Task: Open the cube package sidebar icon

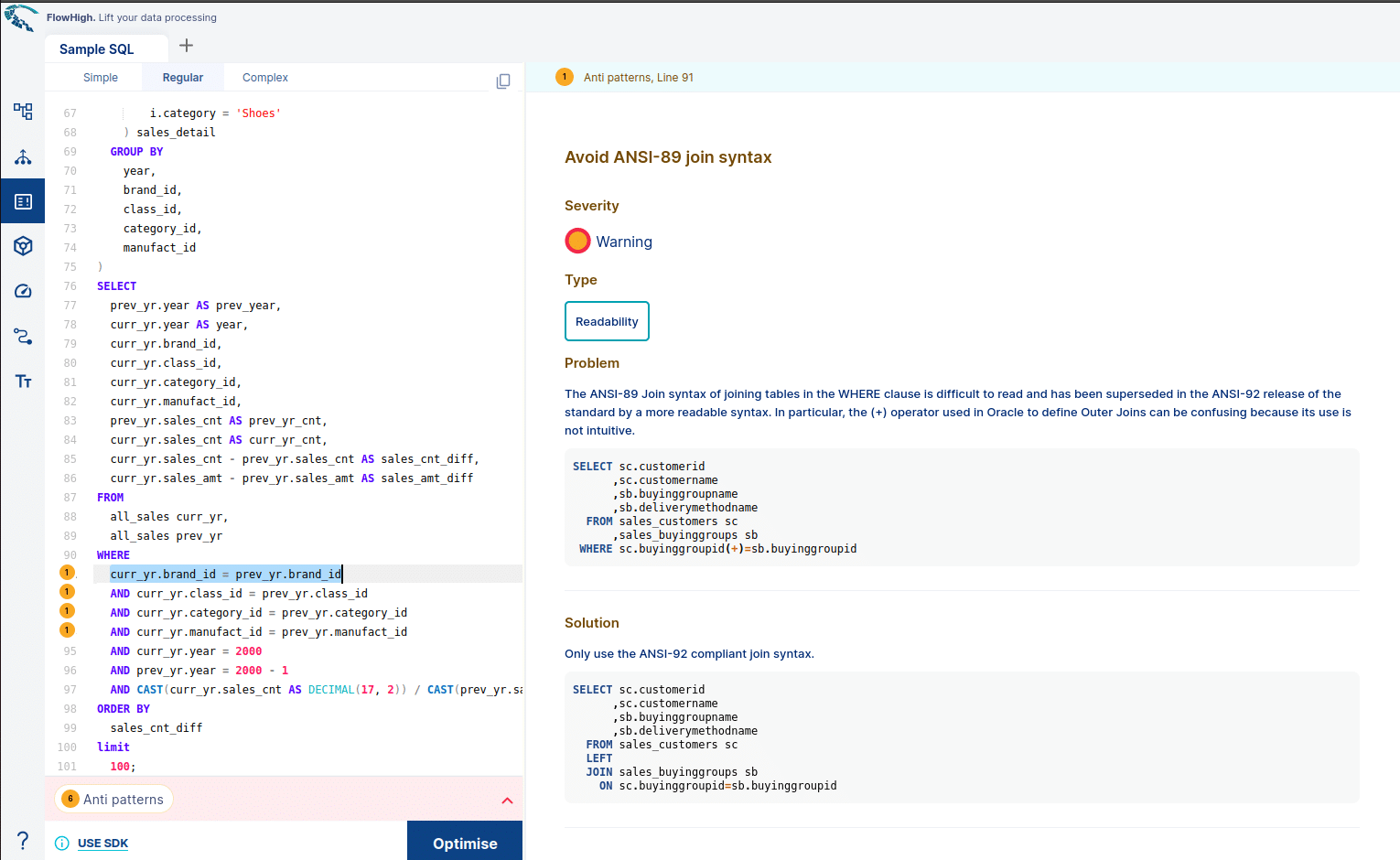Action: pyautogui.click(x=23, y=245)
